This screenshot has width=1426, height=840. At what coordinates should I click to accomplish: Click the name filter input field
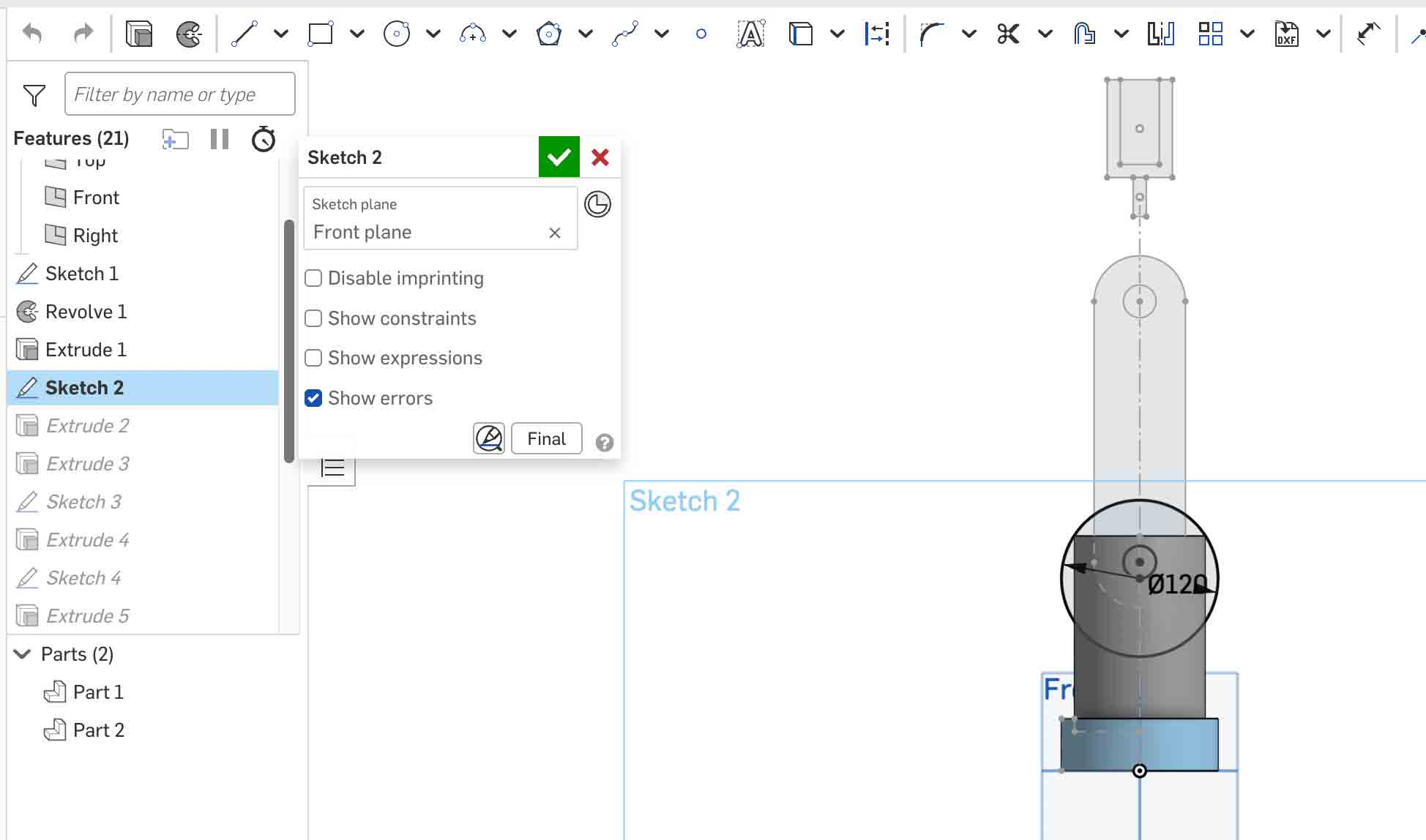coord(179,94)
